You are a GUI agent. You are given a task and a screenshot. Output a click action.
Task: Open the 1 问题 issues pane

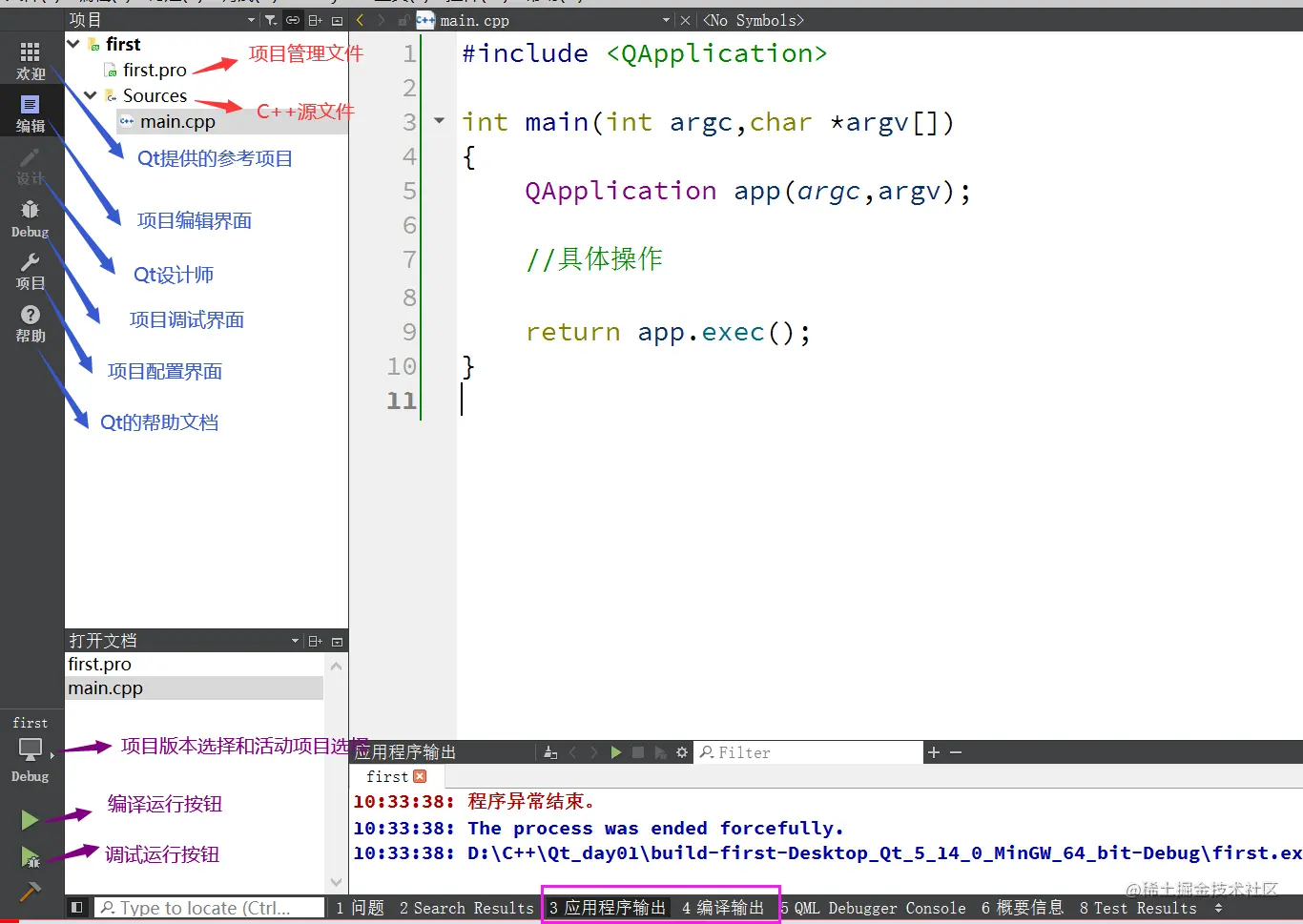pos(360,908)
